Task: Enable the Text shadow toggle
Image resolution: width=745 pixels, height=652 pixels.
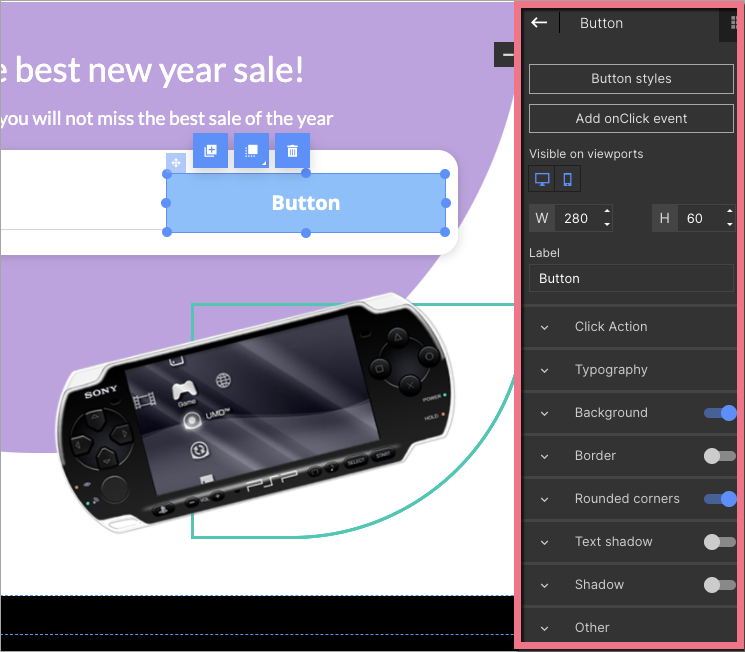Action: (x=720, y=542)
